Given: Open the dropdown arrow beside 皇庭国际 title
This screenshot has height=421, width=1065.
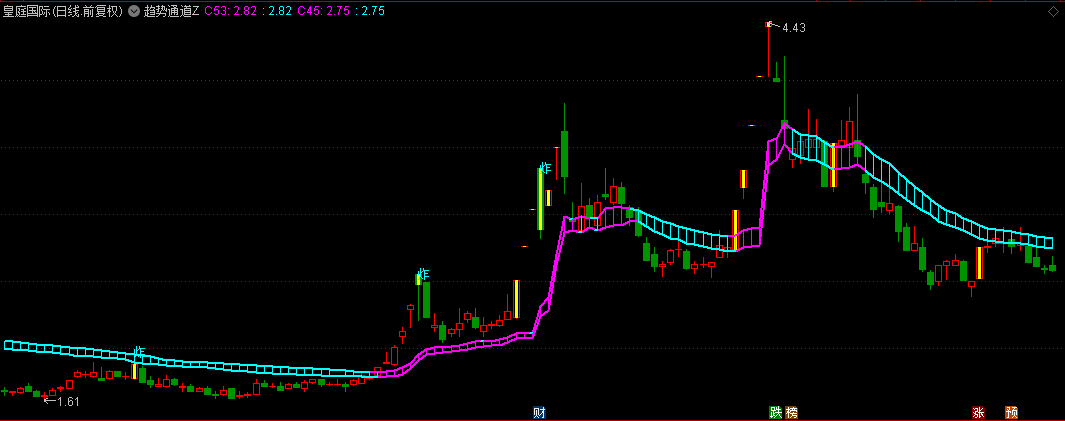Looking at the screenshot, I should coord(134,11).
